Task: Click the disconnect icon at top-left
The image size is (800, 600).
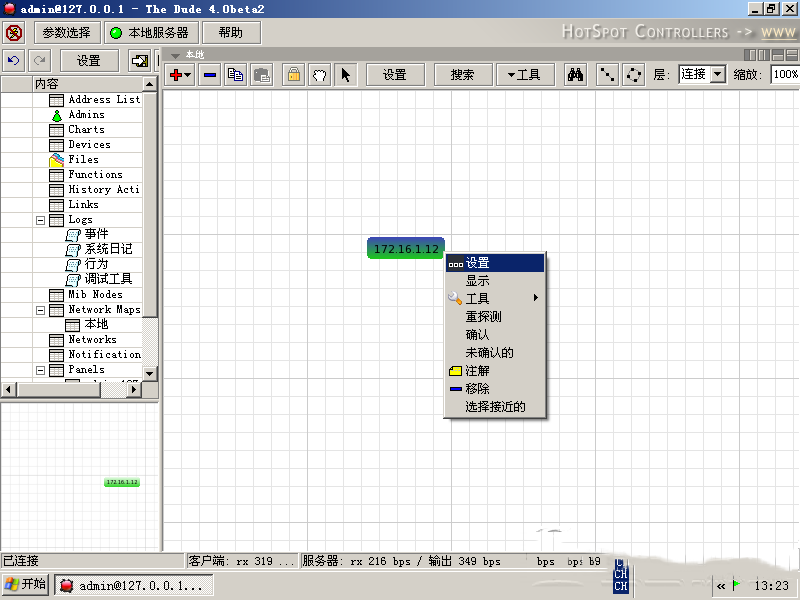Action: coord(14,33)
